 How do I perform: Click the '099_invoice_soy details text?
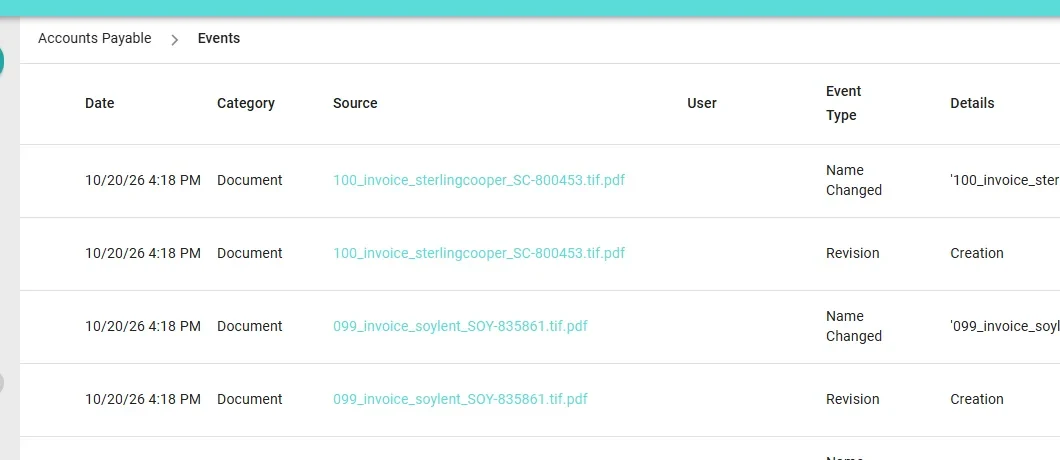click(1005, 326)
